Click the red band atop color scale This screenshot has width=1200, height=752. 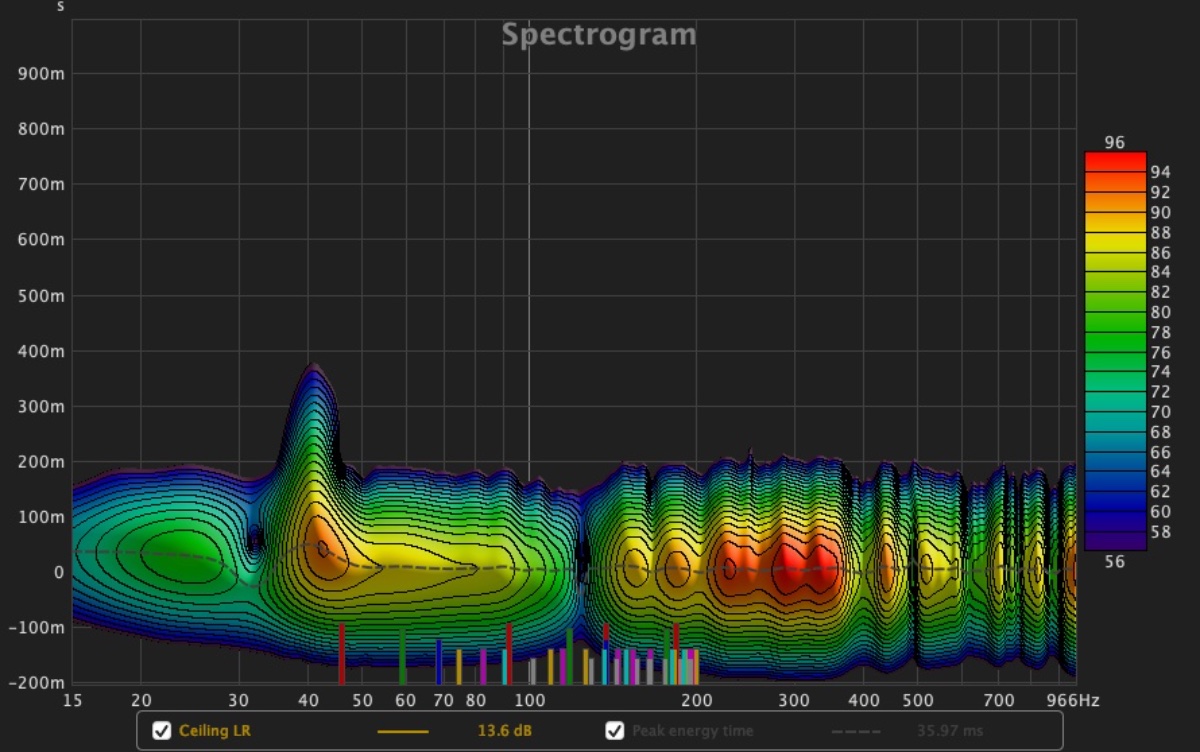1115,161
